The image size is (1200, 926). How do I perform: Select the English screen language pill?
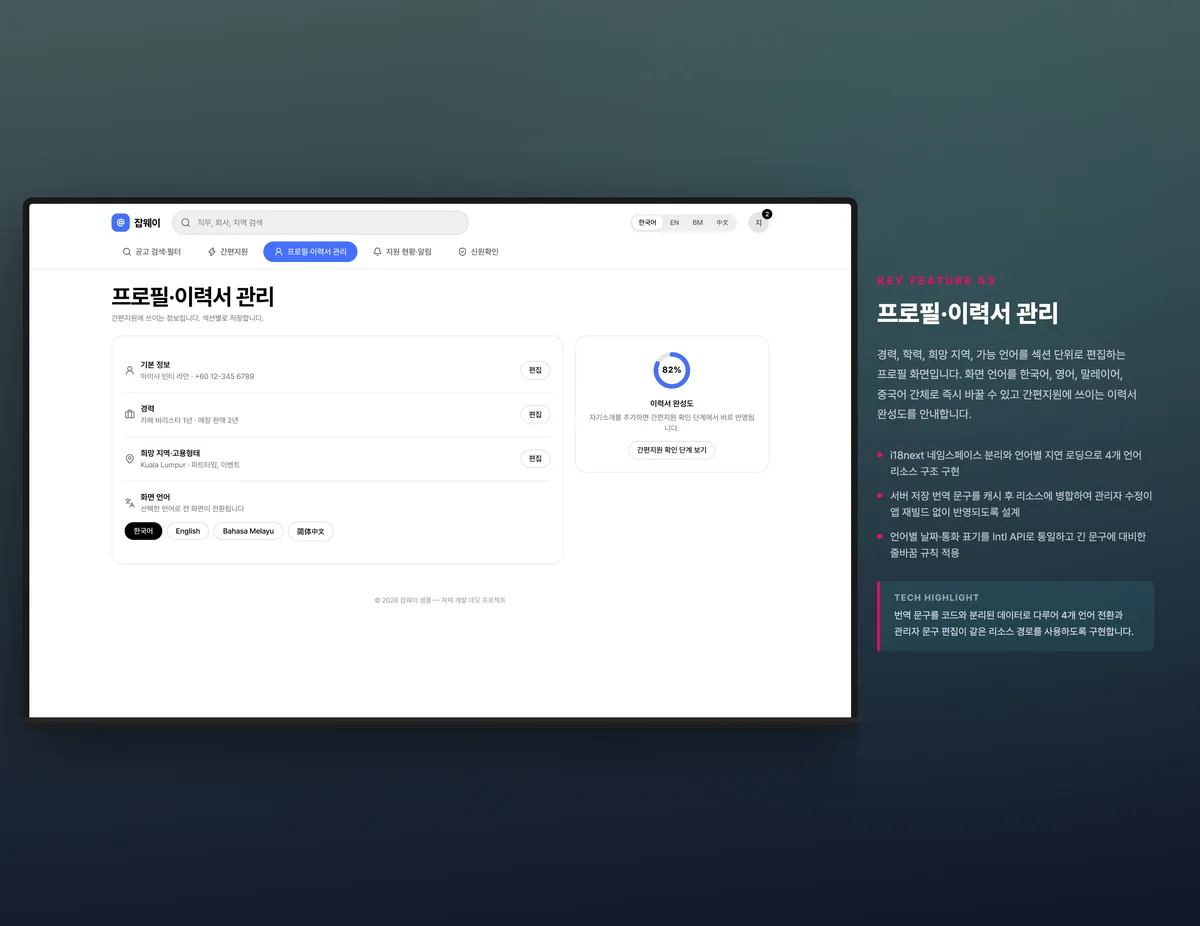188,531
